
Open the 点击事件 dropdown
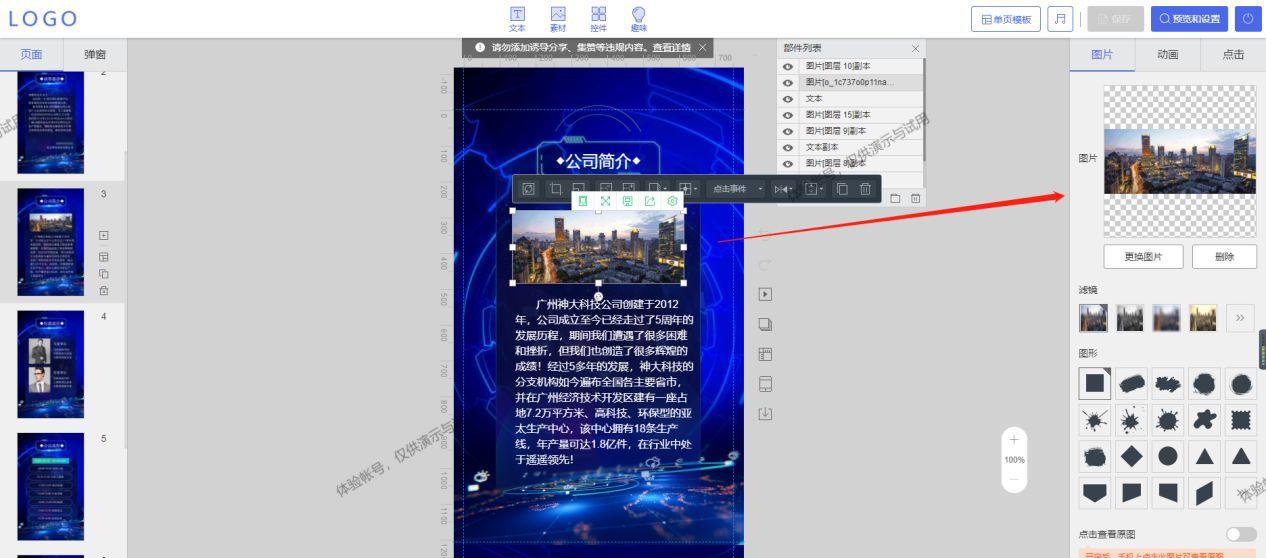736,189
